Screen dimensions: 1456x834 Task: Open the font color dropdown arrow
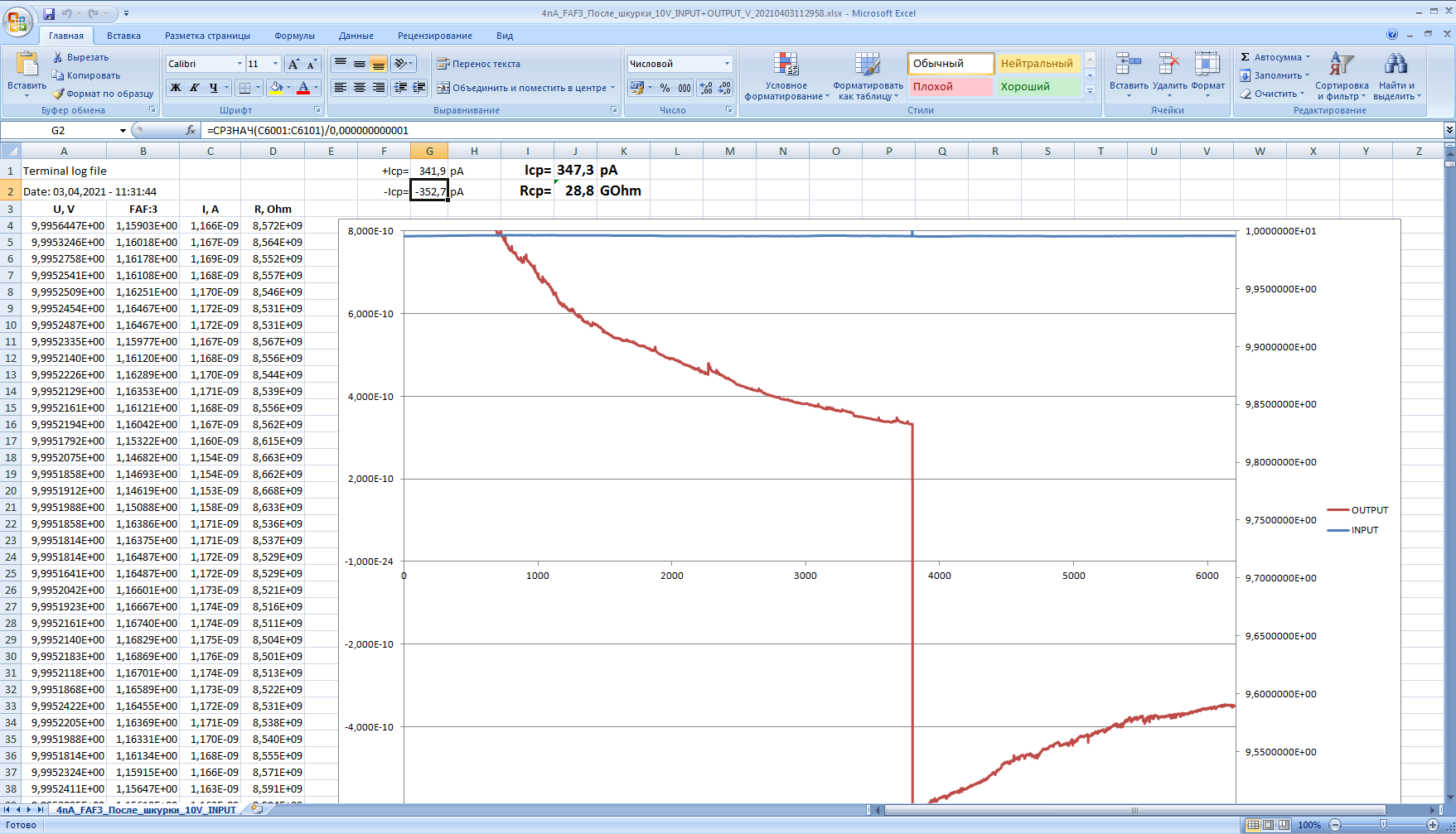pos(316,88)
